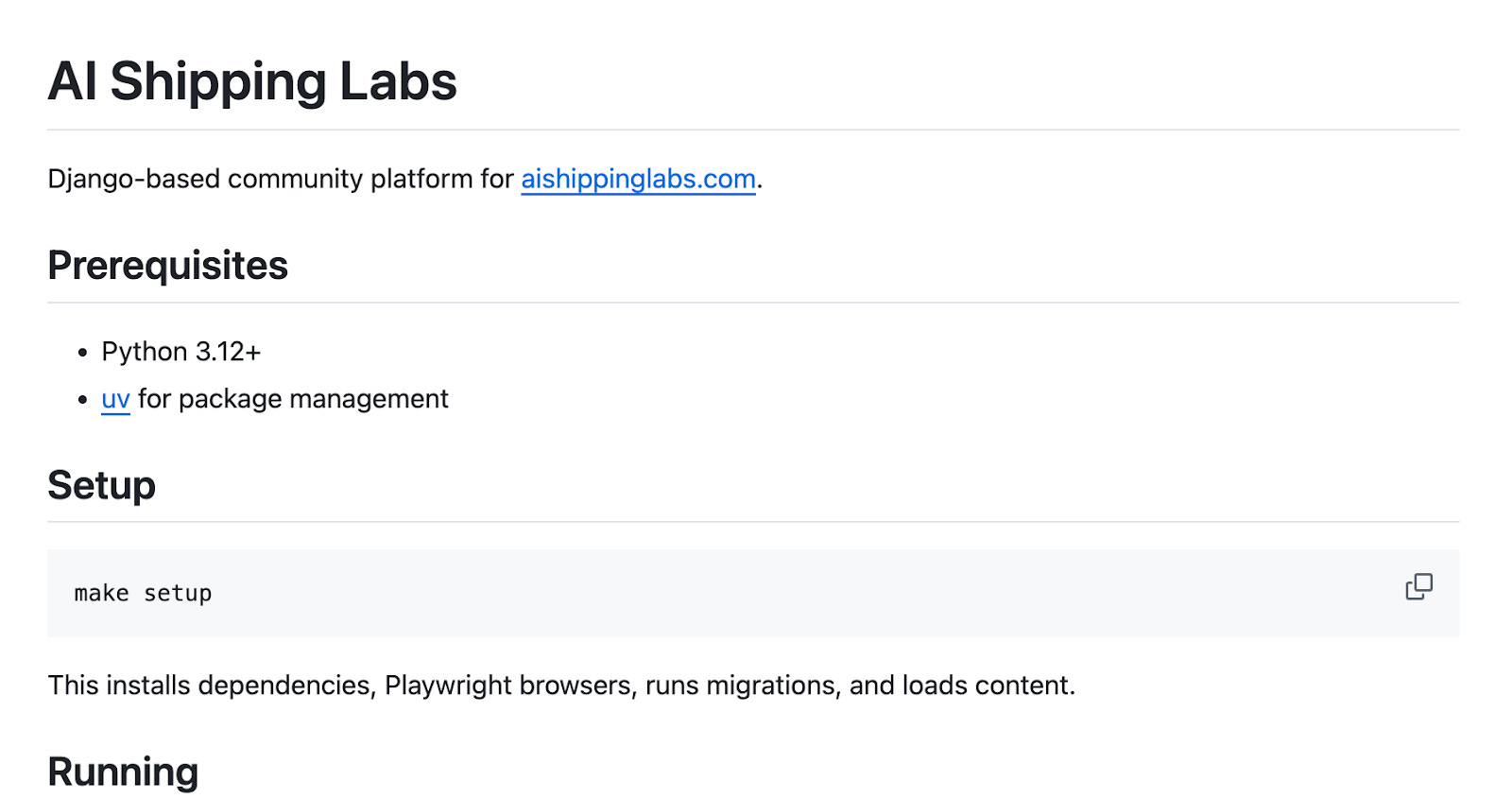This screenshot has height=799, width=1512.
Task: Click the word setup in code block
Action: pos(178,593)
